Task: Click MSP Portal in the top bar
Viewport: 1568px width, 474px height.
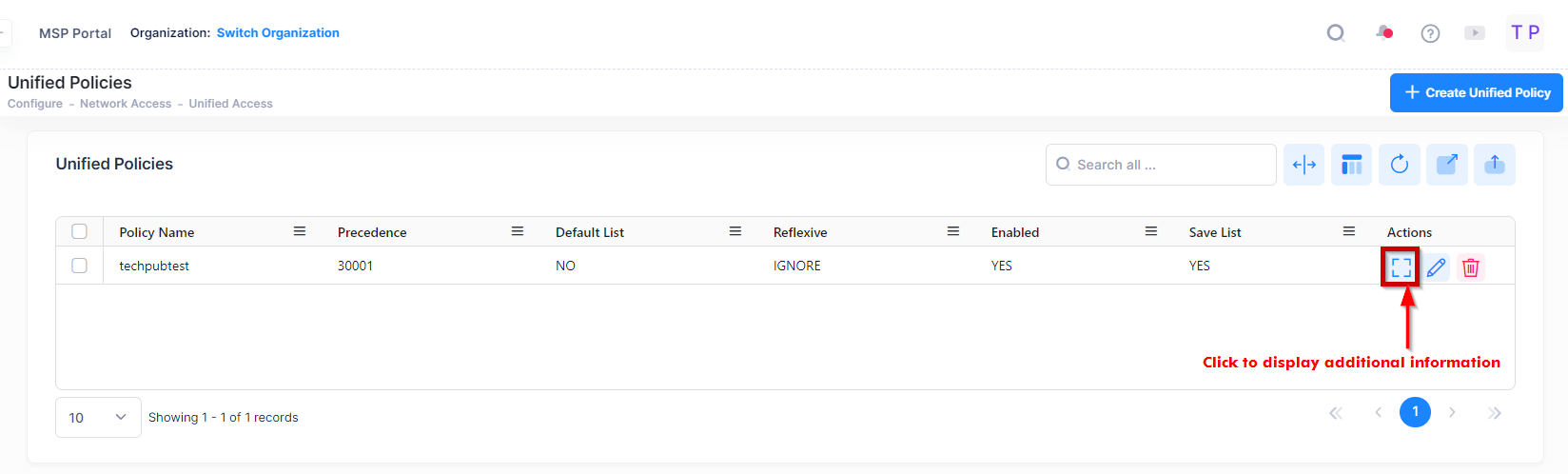Action: coord(75,33)
